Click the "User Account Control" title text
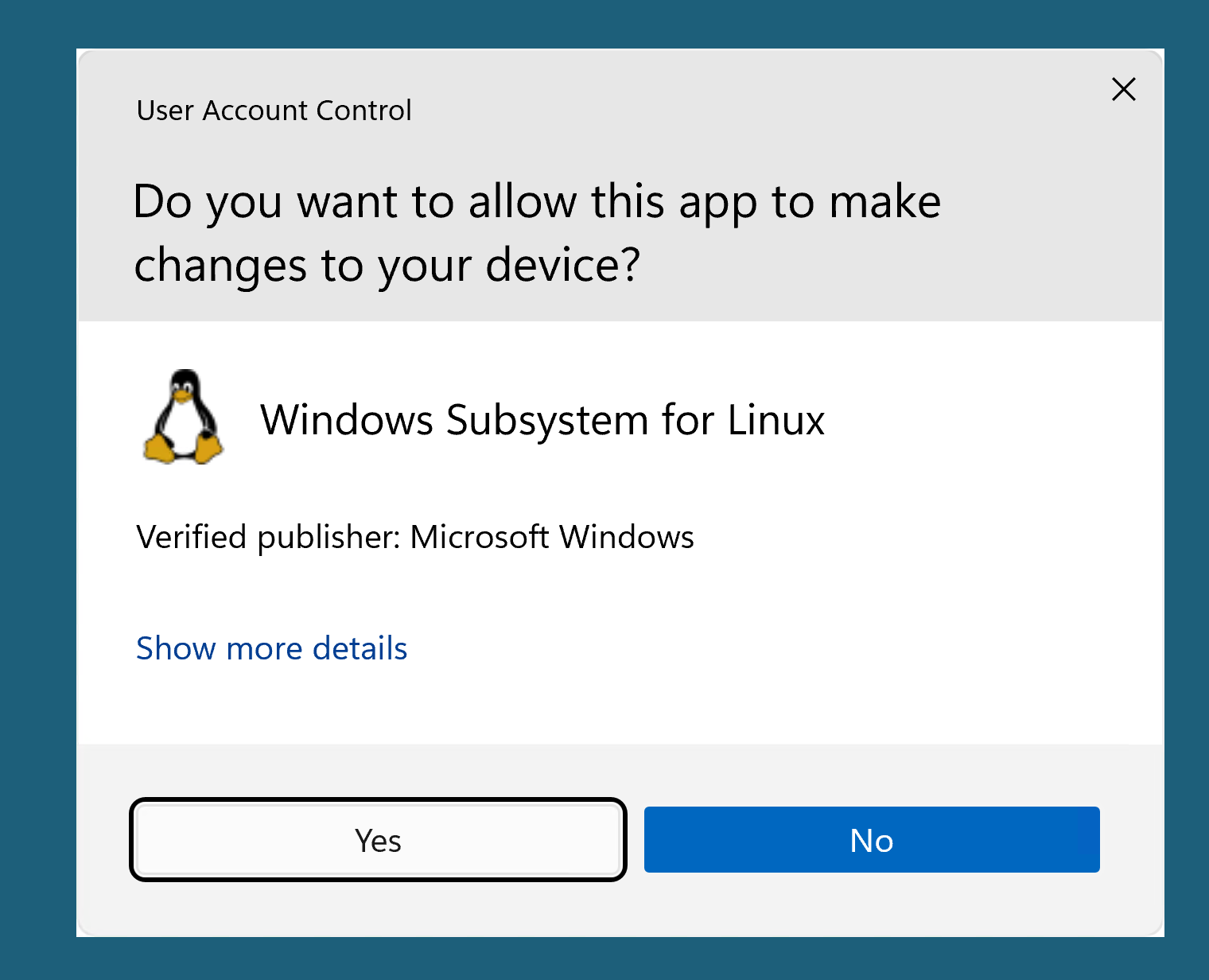The height and width of the screenshot is (980, 1209). click(x=274, y=111)
